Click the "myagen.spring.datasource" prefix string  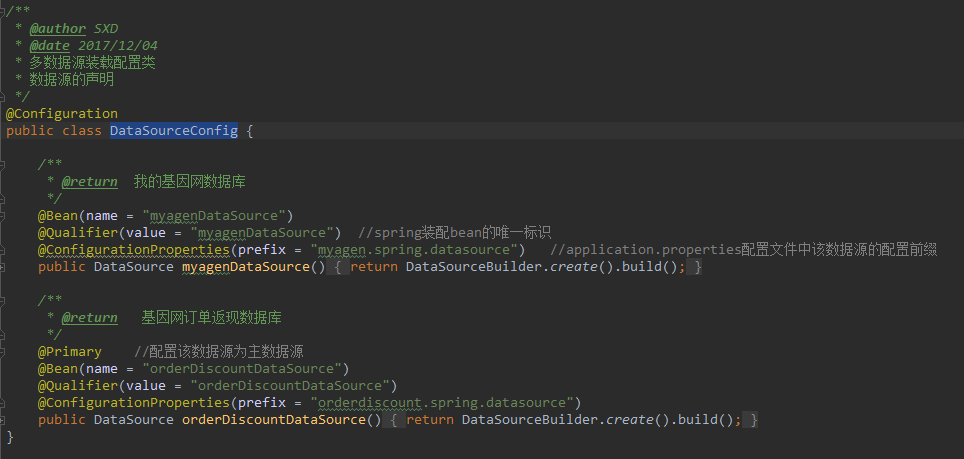click(x=414, y=250)
